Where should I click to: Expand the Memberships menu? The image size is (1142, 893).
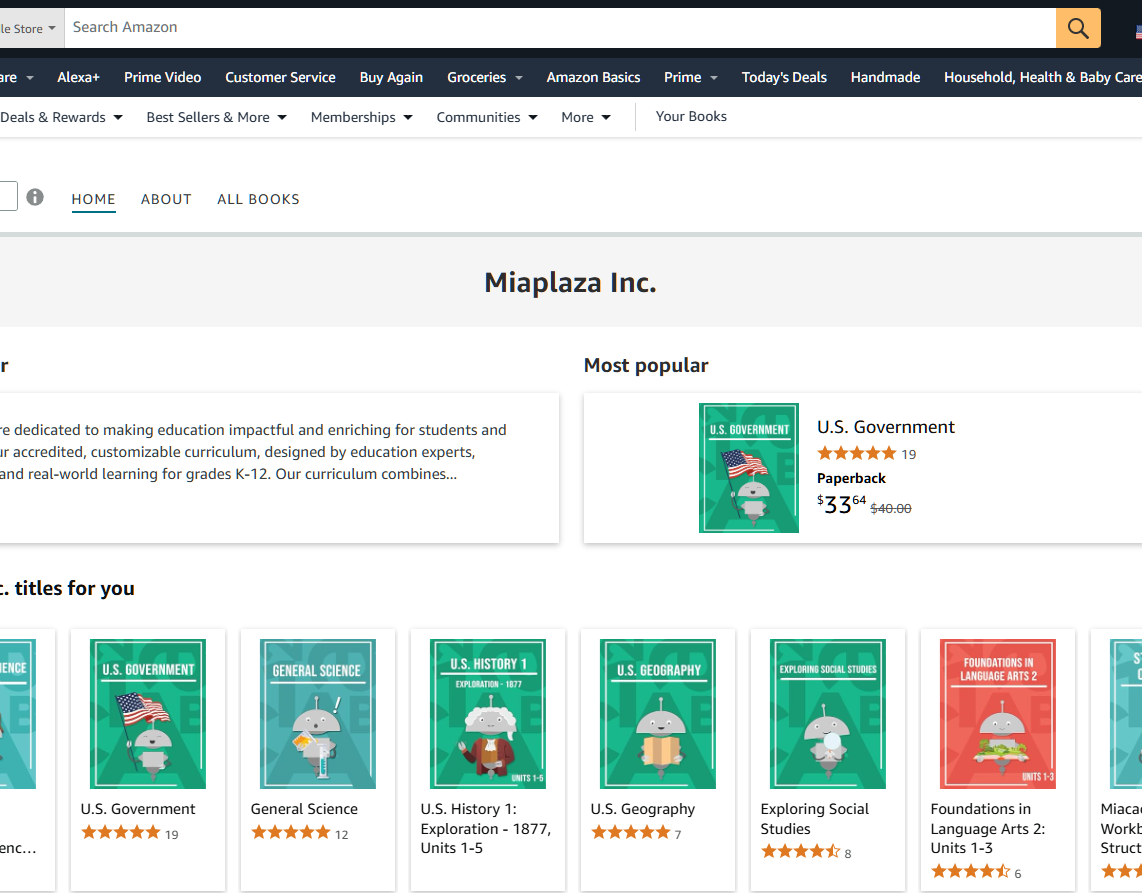[x=361, y=117]
